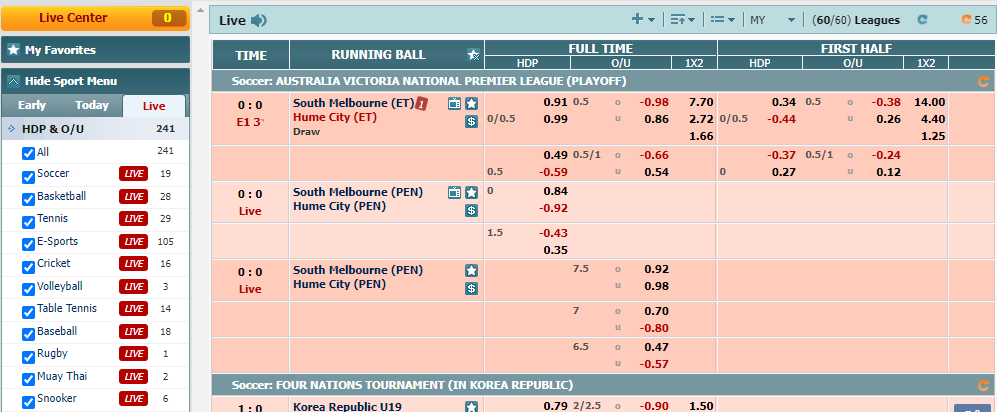Switch to the Early tab
The image size is (997, 412).
pos(32,106)
